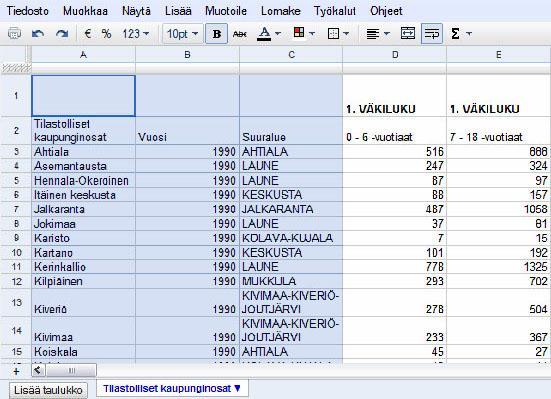Open the 10pt font size dropdown

click(x=183, y=34)
